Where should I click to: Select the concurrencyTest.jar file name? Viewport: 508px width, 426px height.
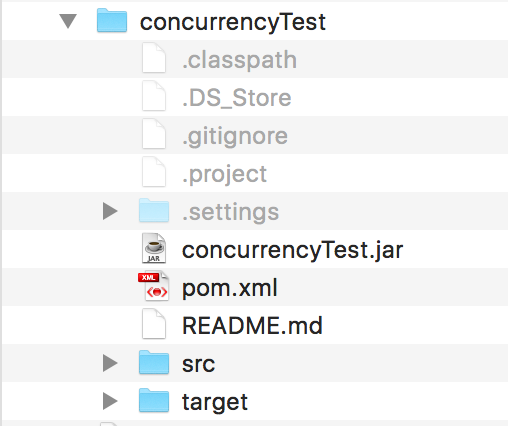click(293, 250)
